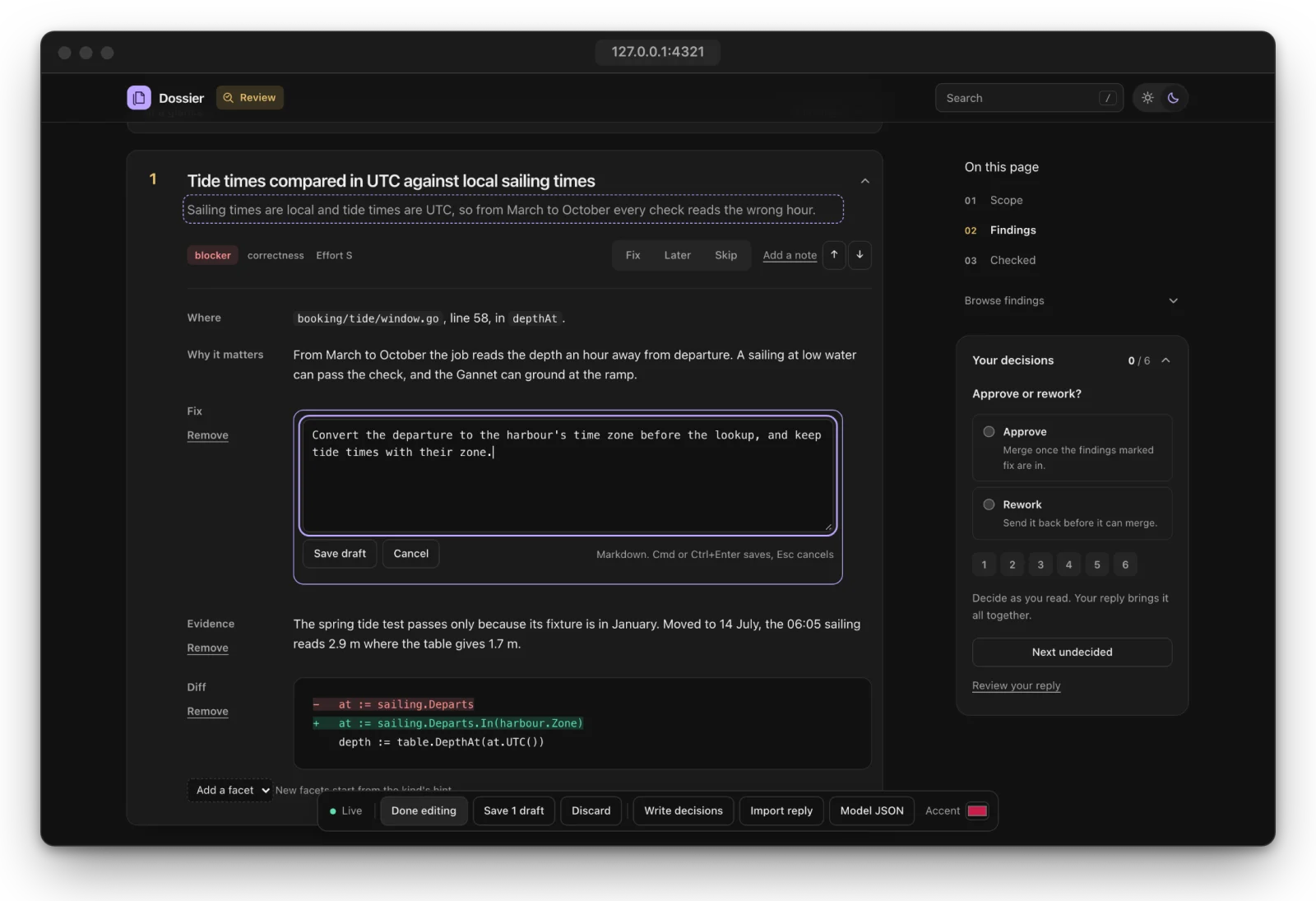Viewport: 1316px width, 901px height.
Task: Click Next undecided button
Action: click(x=1072, y=652)
